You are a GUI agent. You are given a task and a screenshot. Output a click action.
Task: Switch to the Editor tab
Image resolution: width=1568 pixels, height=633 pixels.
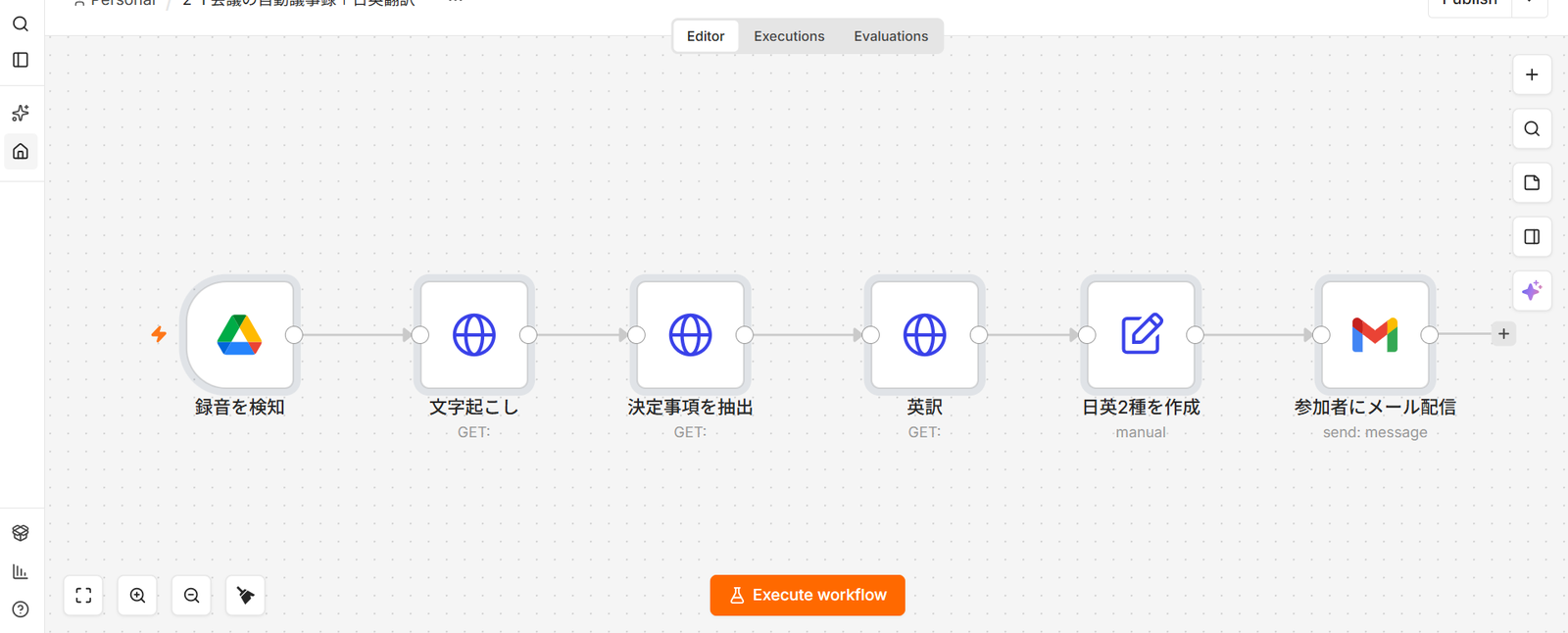[x=706, y=36]
